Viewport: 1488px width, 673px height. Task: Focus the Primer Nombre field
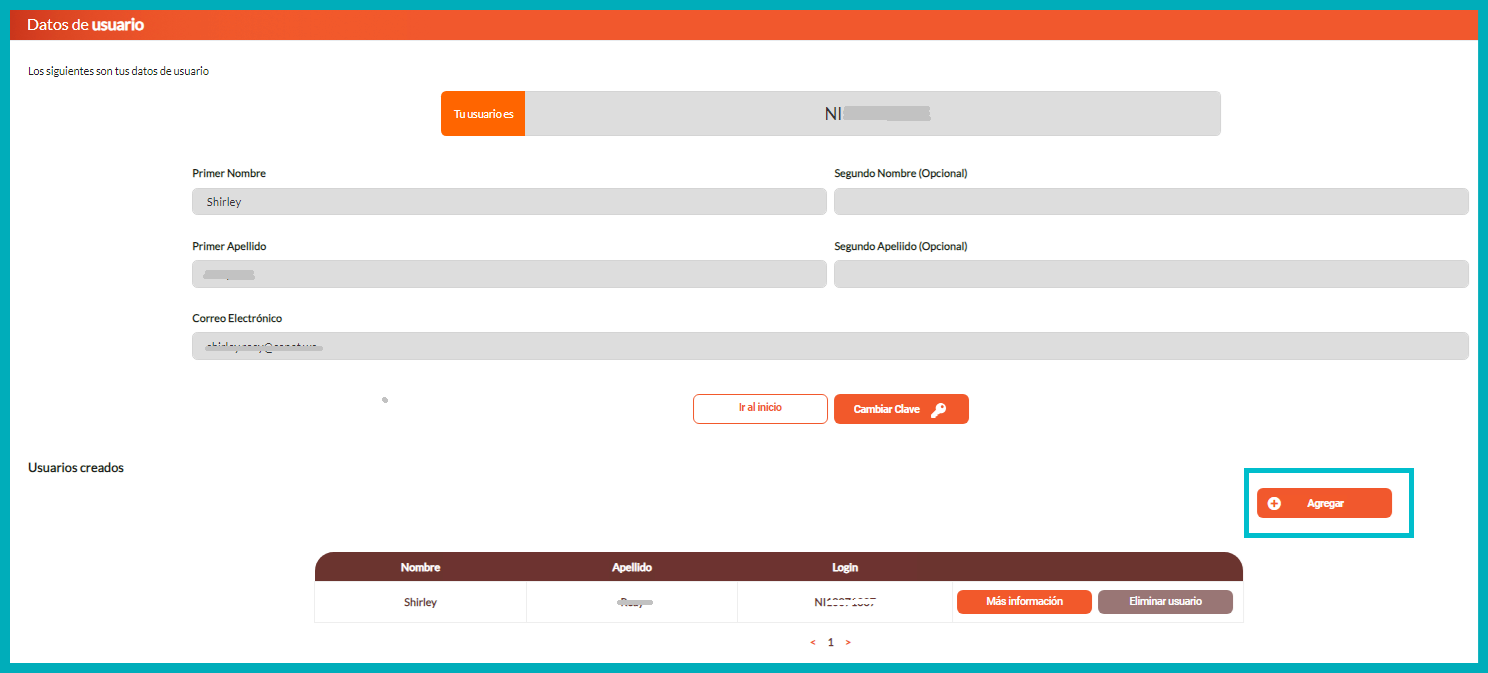509,202
